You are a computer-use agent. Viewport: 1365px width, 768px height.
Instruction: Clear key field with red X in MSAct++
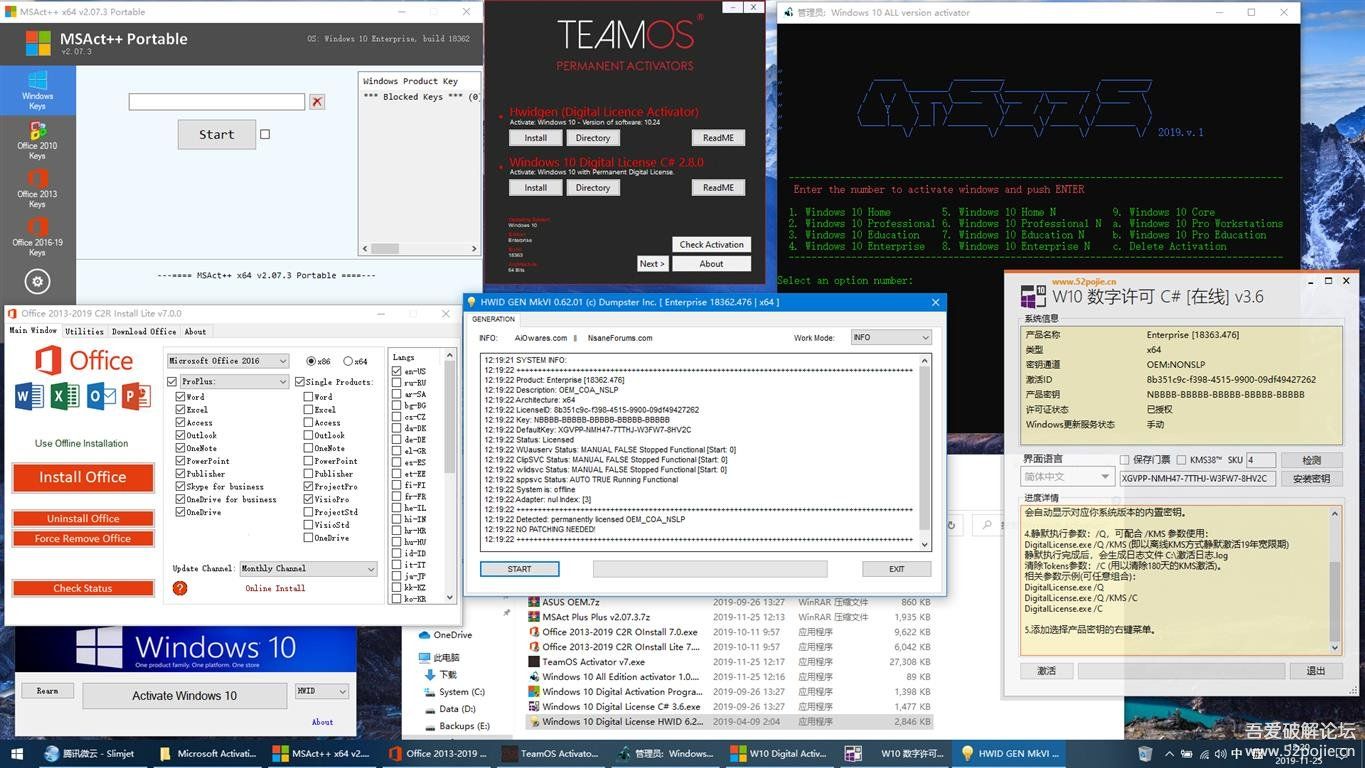(317, 102)
